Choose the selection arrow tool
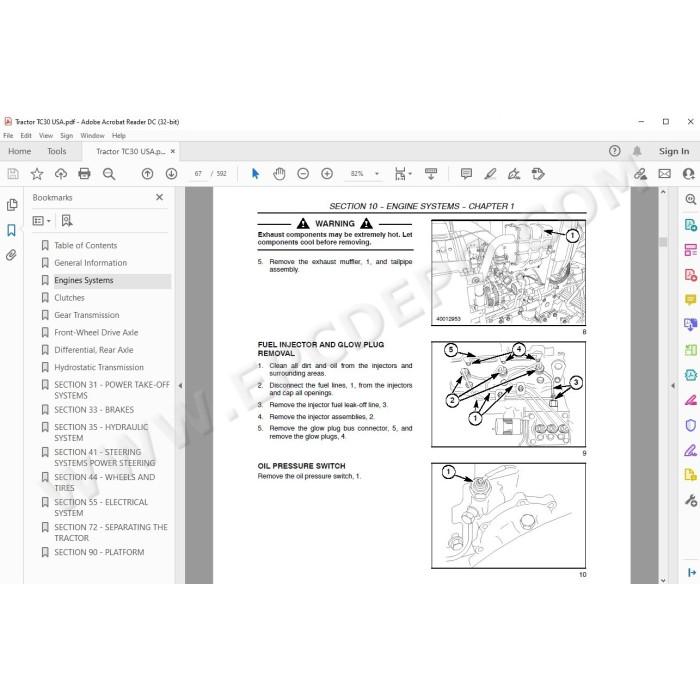 point(255,174)
